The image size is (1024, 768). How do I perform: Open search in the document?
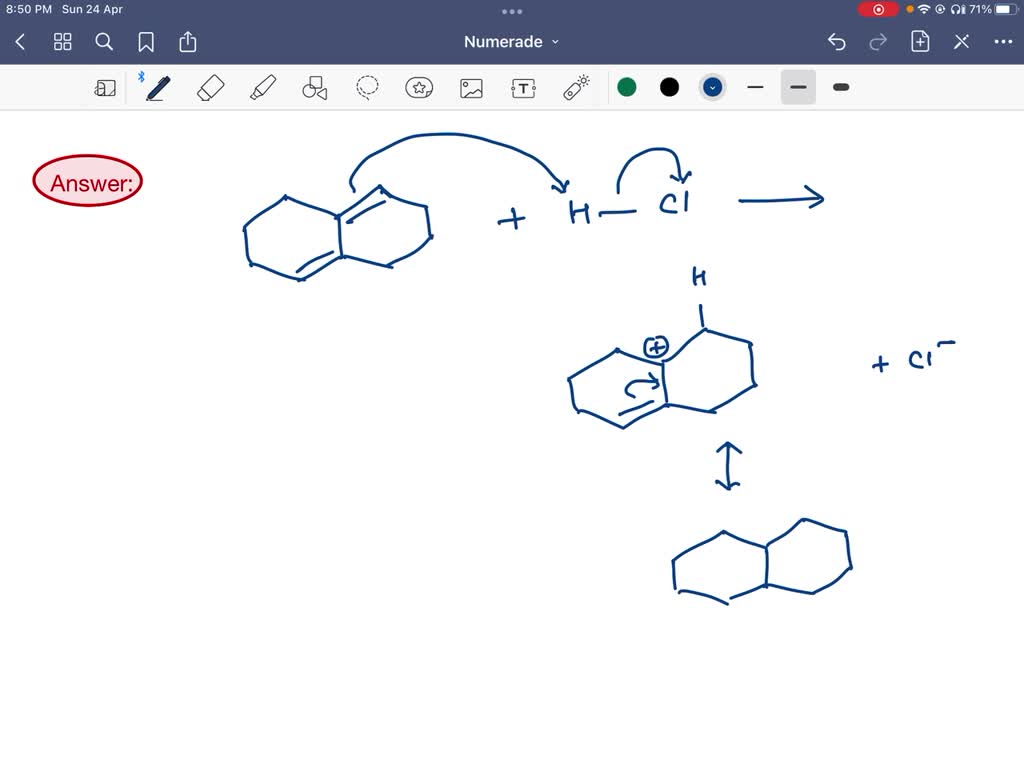click(x=104, y=42)
